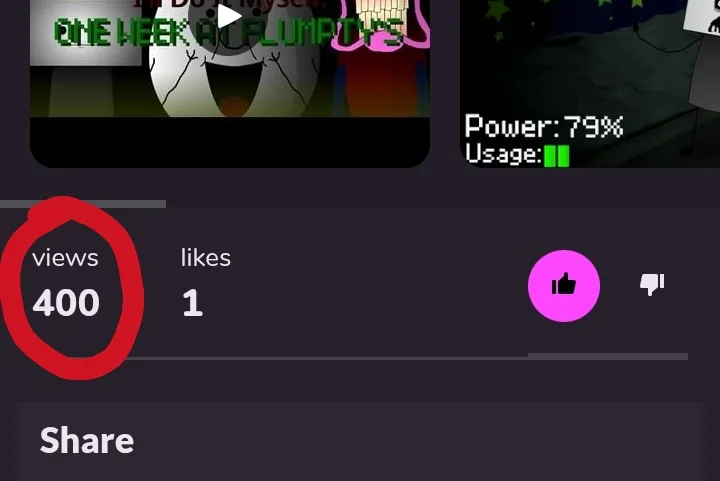The width and height of the screenshot is (720, 481).
Task: Click the media carousel horizontal scrollbar
Action: (x=83, y=204)
